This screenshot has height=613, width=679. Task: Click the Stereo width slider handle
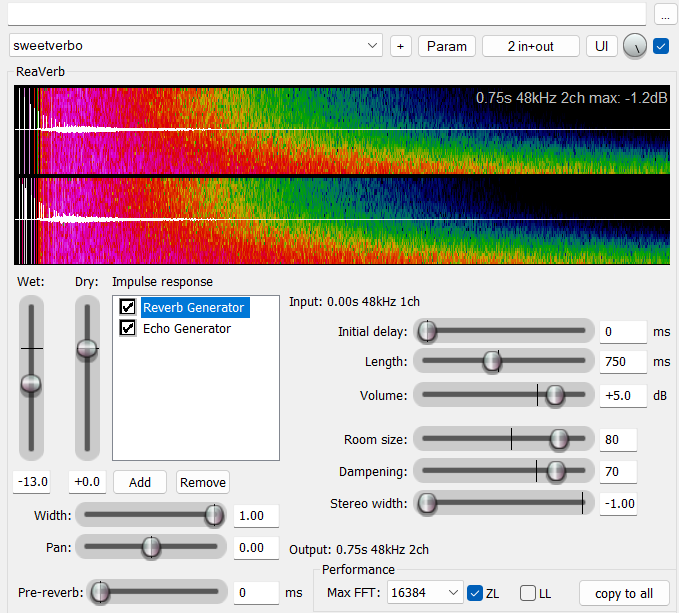427,503
